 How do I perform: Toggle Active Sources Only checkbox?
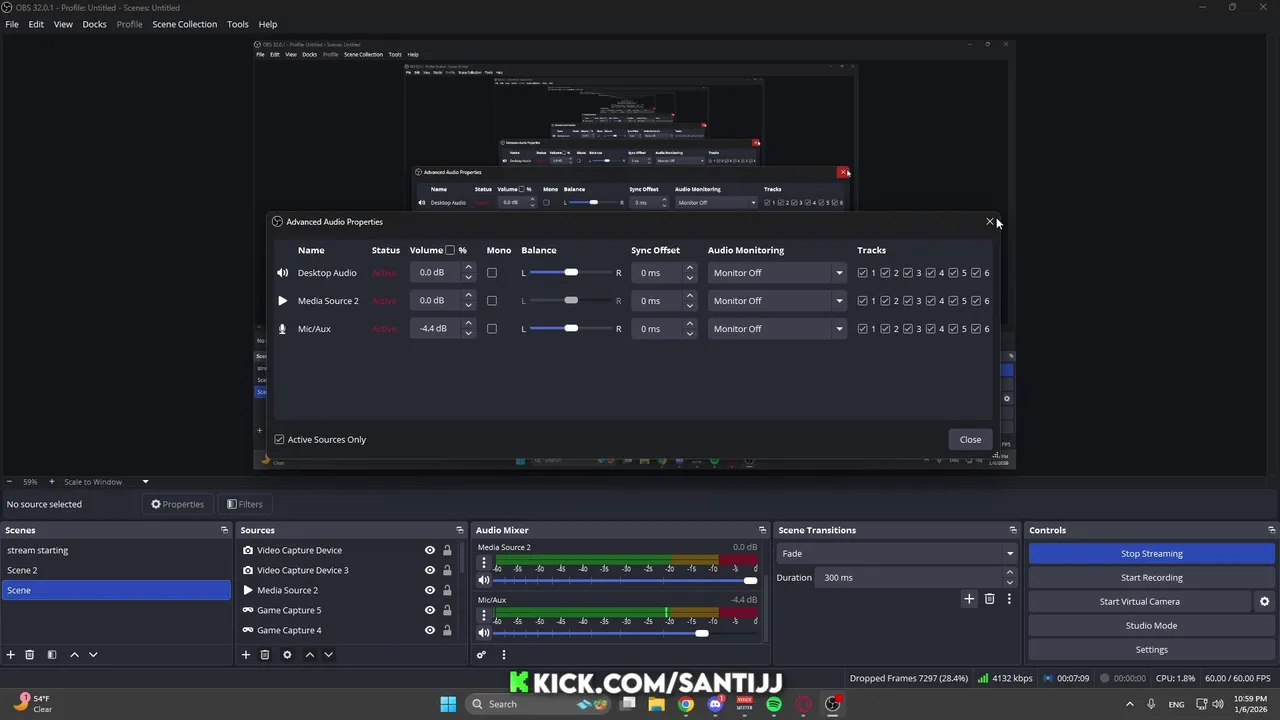coord(280,440)
